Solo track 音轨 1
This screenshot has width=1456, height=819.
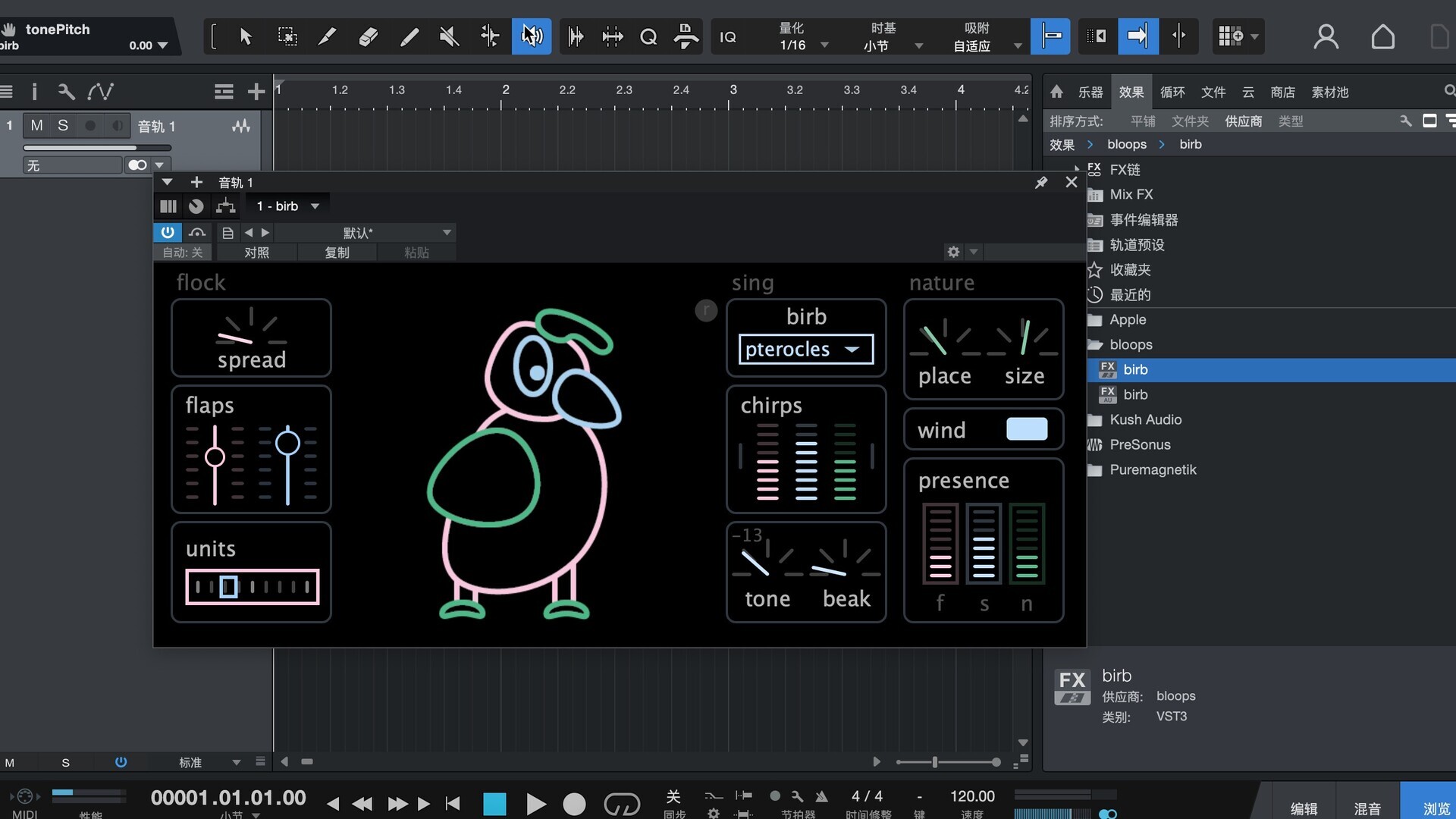pyautogui.click(x=63, y=125)
